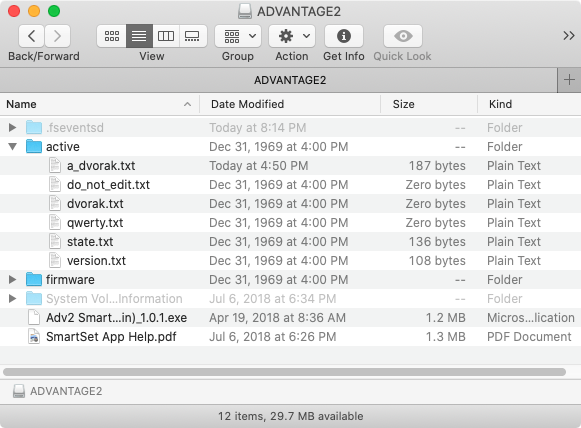
Task: Click the dvorak.txt file name
Action: click(95, 203)
